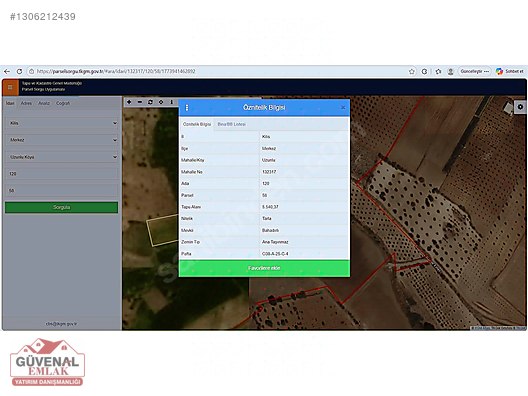
Task: Click the Mahalle No value 132317
Action: coord(269,172)
